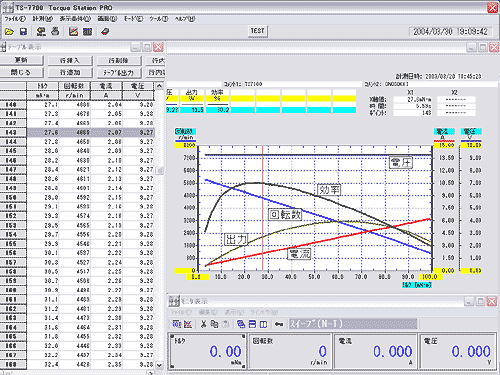Open 表示 menu in monitor window
This screenshot has height=375, width=500.
234,312
